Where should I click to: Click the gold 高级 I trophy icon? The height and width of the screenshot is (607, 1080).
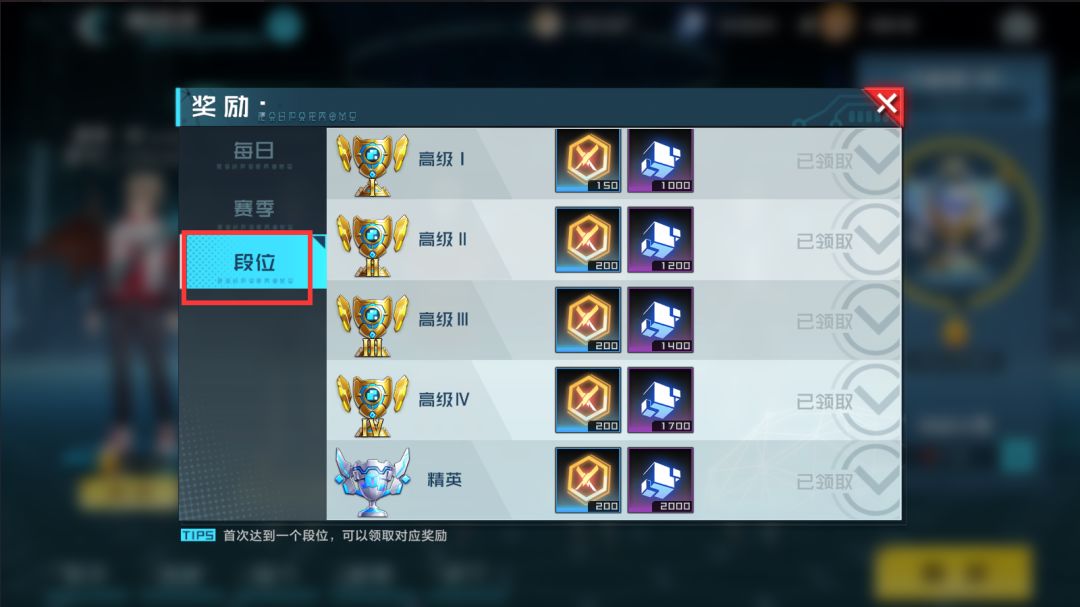(x=372, y=165)
